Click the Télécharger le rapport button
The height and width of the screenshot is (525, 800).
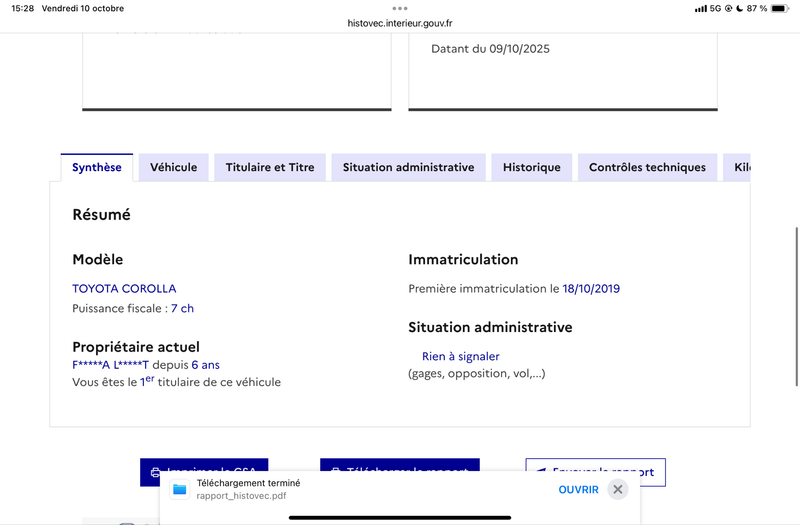(x=399, y=465)
